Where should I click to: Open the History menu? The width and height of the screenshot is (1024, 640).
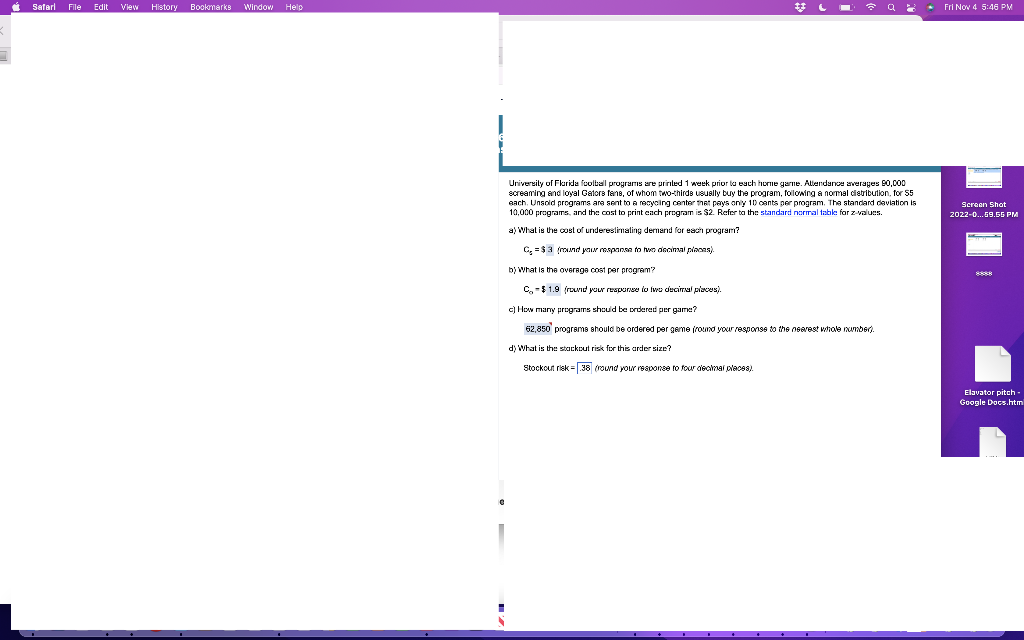tap(164, 7)
